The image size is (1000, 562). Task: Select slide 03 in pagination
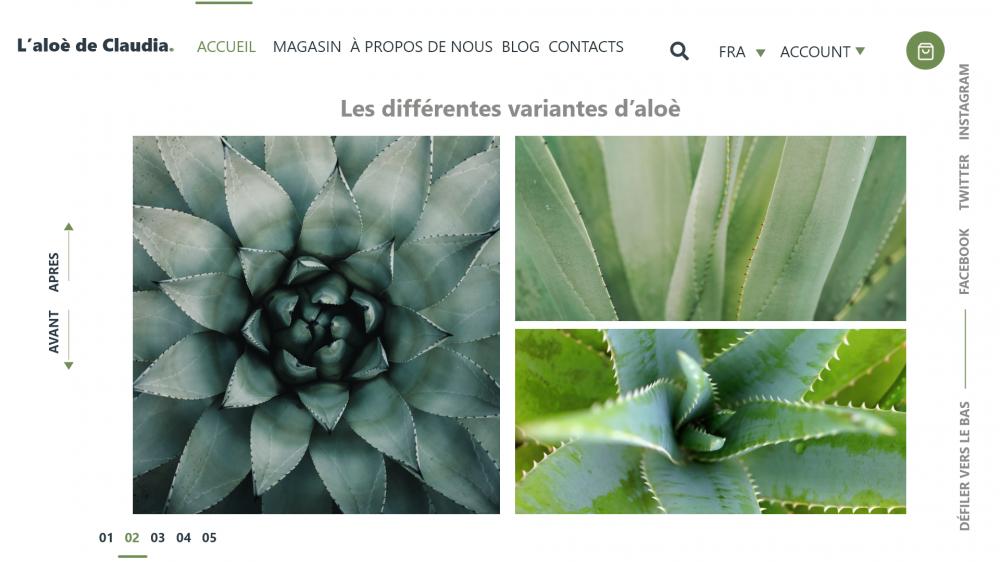[x=158, y=538]
